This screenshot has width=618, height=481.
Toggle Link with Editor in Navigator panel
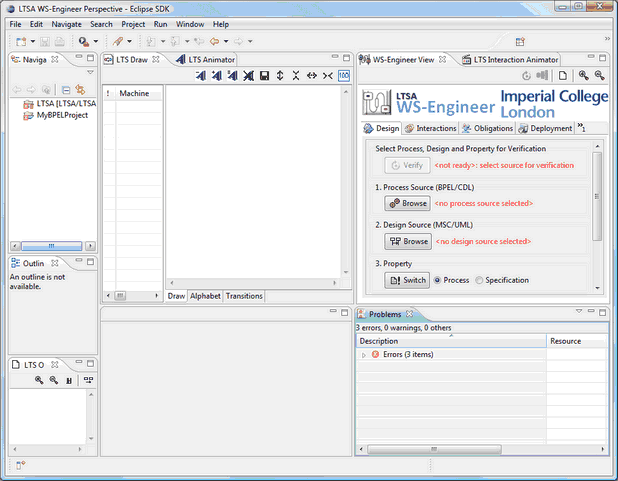click(80, 89)
